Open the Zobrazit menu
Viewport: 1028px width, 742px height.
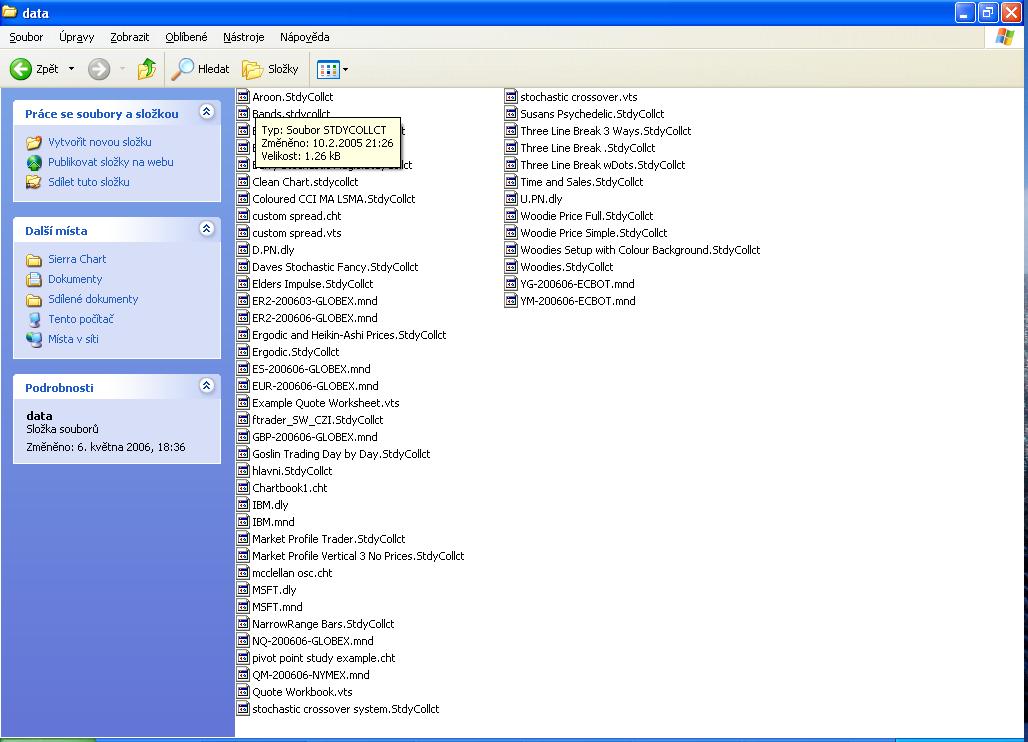coord(130,37)
